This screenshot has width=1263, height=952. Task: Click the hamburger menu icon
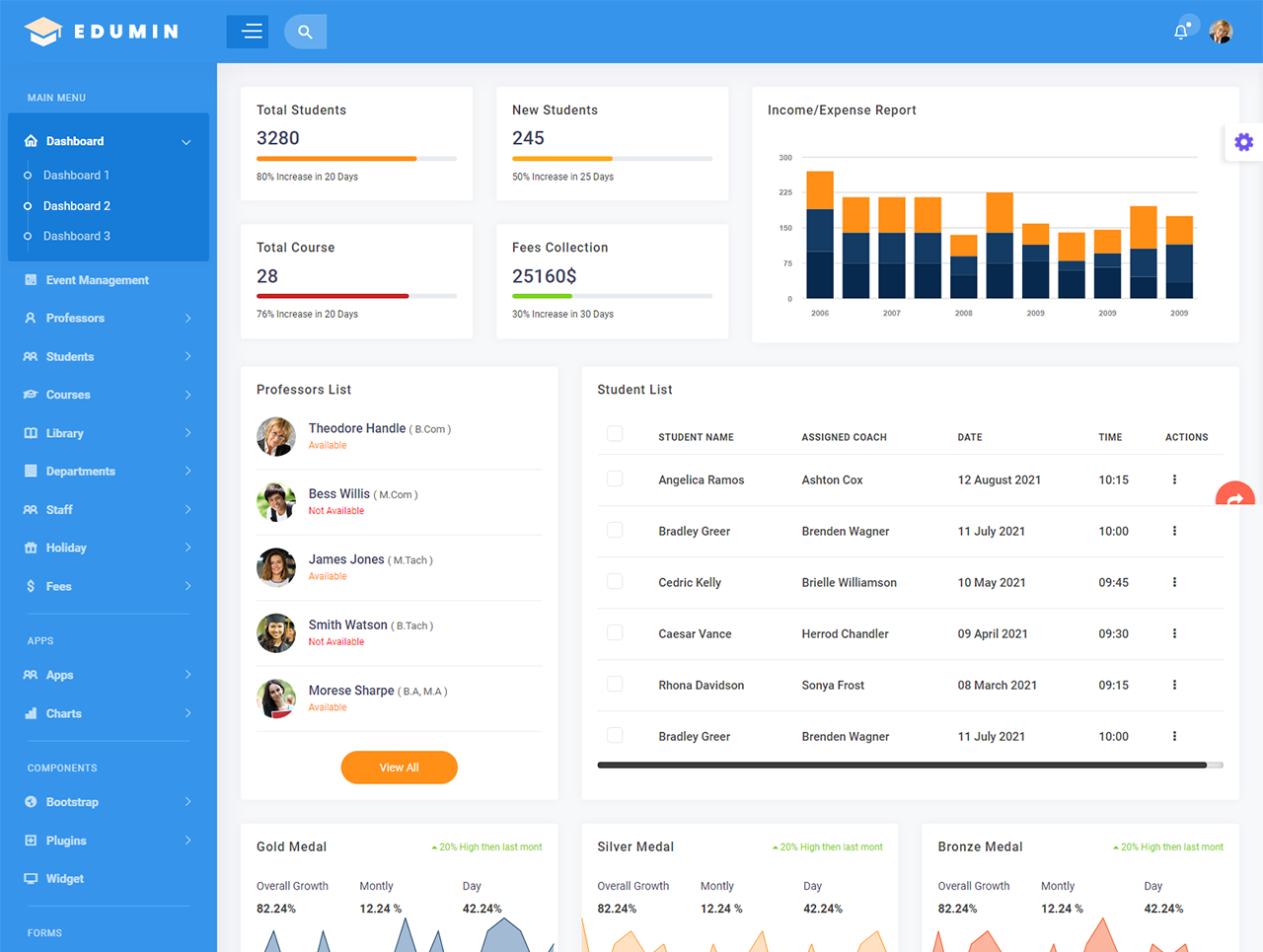point(248,31)
